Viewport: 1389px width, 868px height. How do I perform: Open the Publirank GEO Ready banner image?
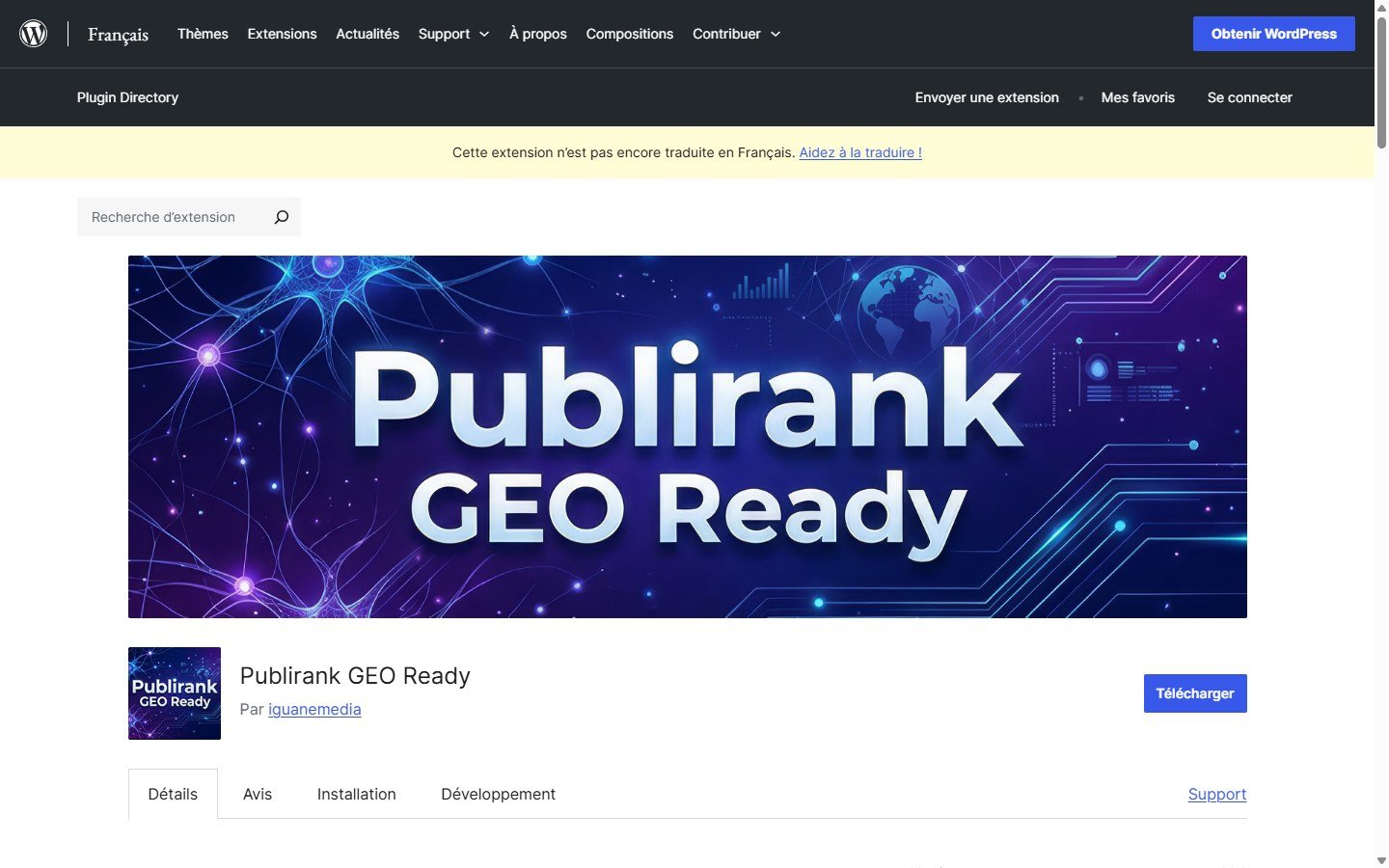(x=688, y=437)
